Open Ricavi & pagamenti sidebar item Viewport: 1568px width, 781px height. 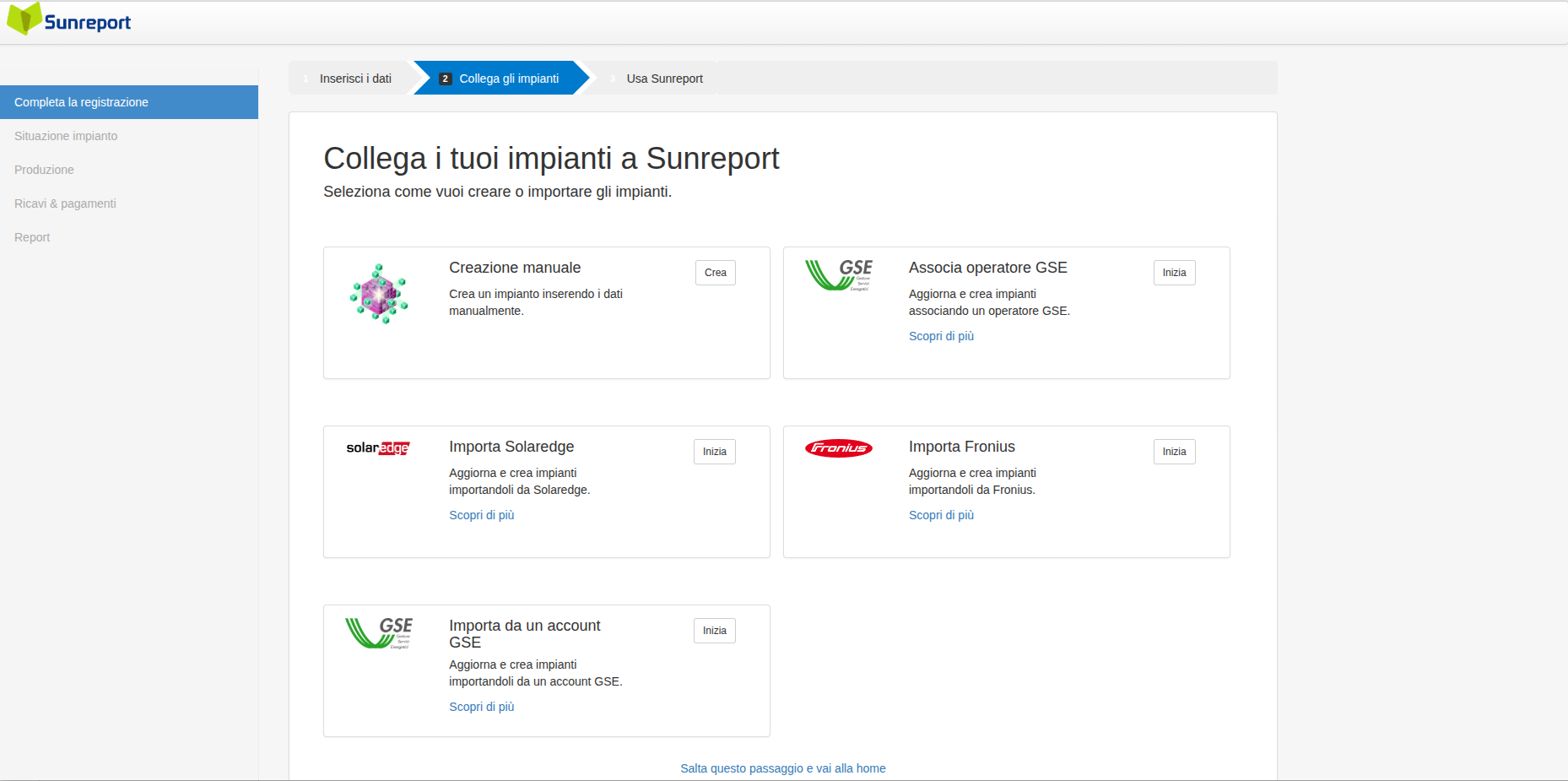(65, 203)
